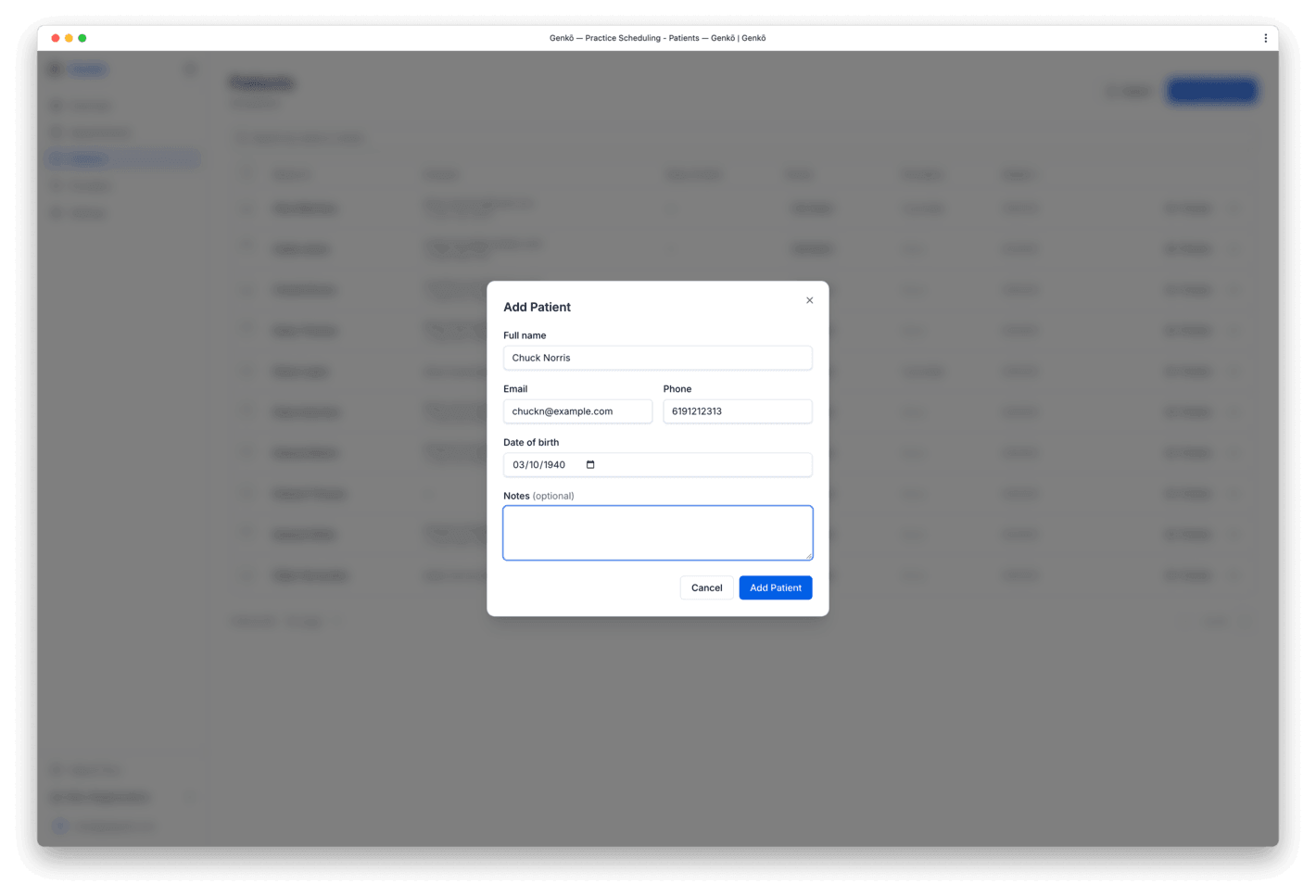
Task: Click the Export control beside the header Add Patient button
Action: (1129, 90)
